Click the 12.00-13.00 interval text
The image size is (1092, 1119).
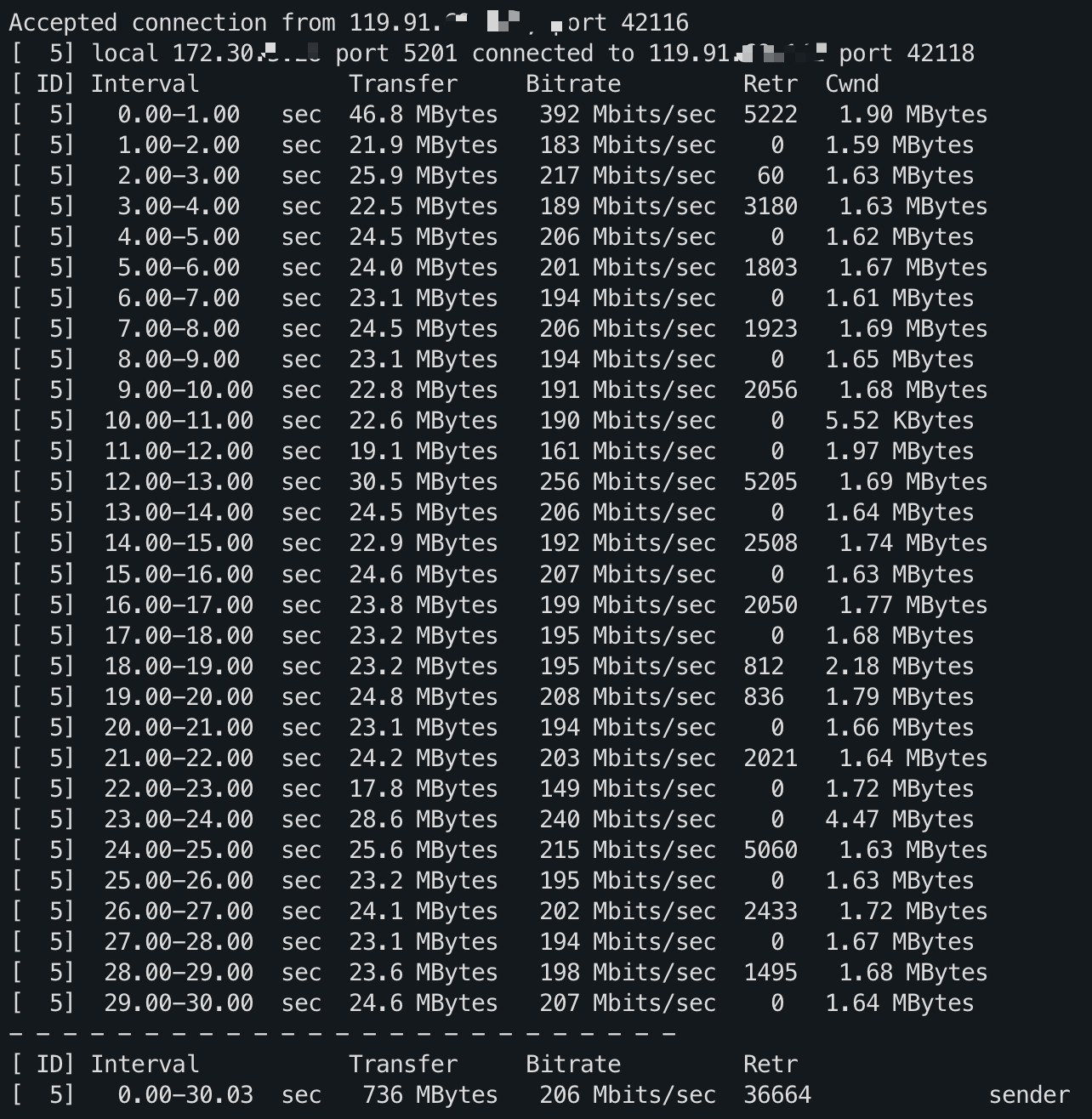pos(179,482)
